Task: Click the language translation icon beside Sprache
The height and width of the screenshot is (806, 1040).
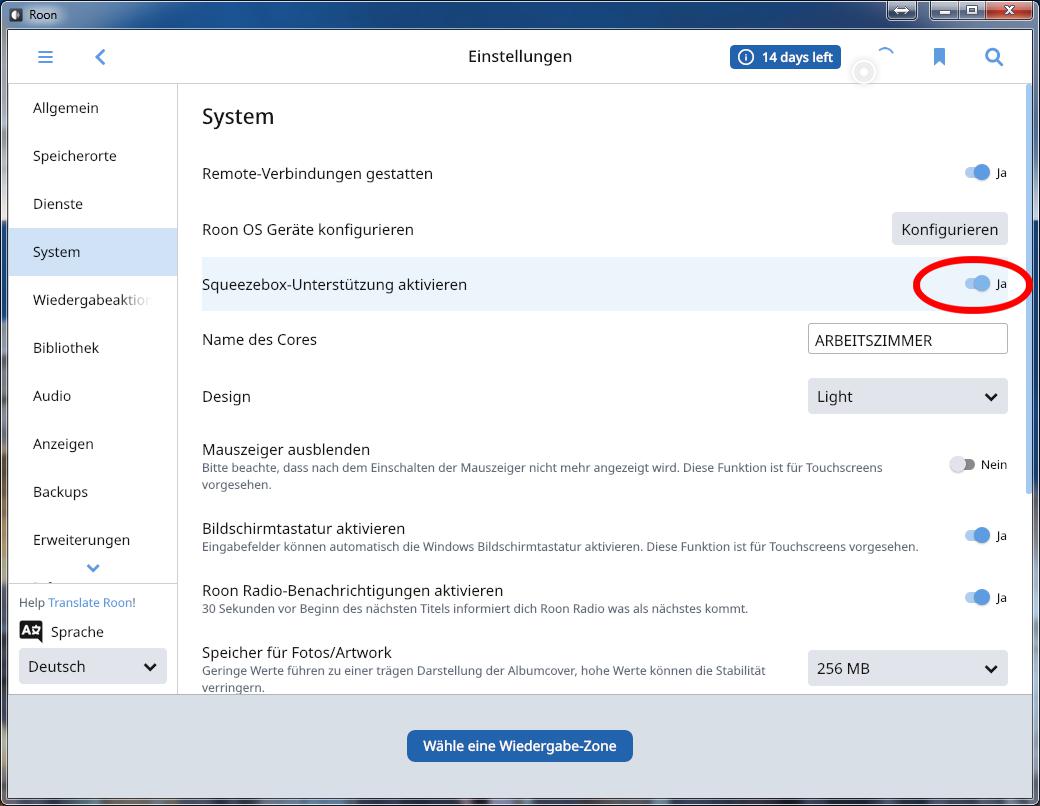Action: pos(31,631)
